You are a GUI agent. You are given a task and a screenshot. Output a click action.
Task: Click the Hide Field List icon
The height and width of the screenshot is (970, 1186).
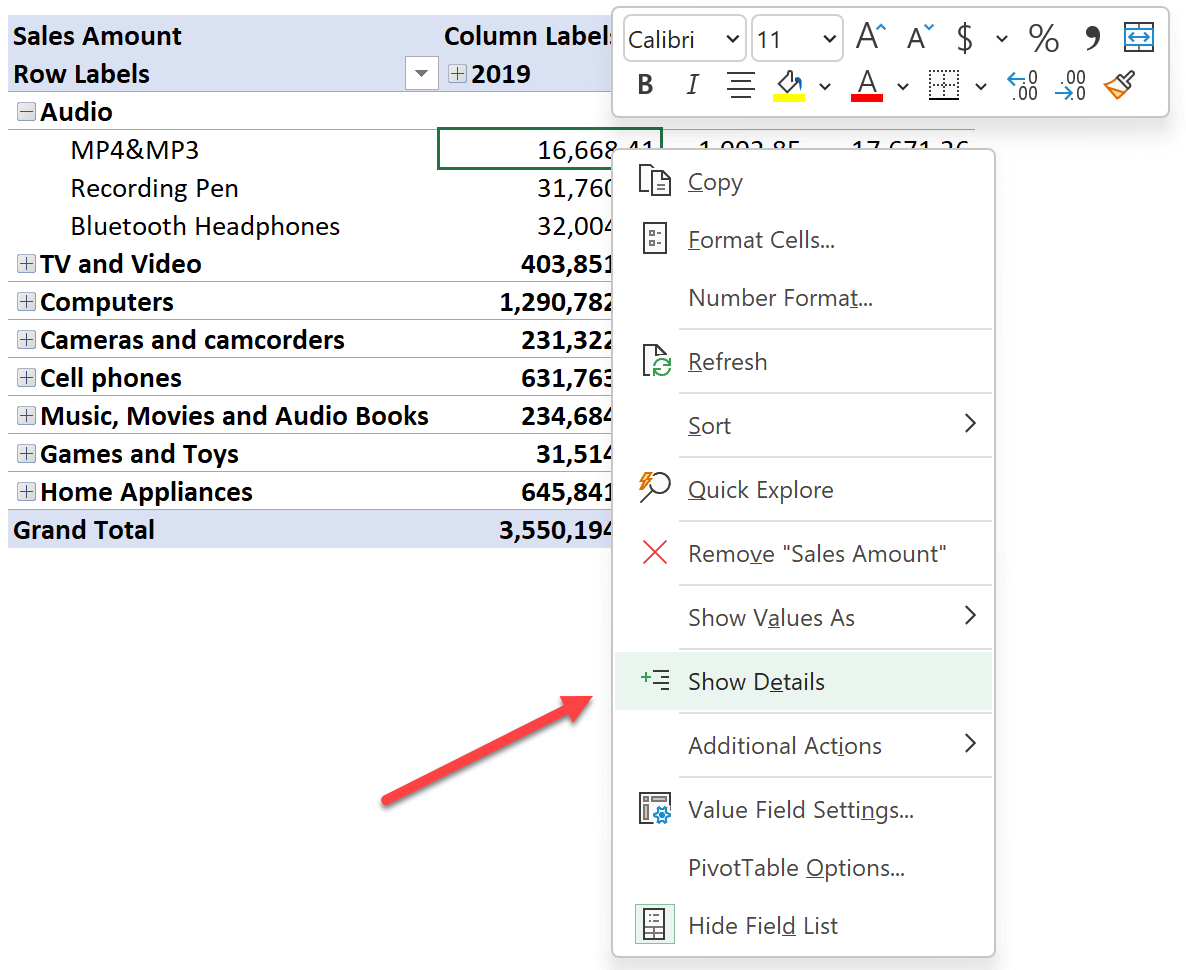655,924
